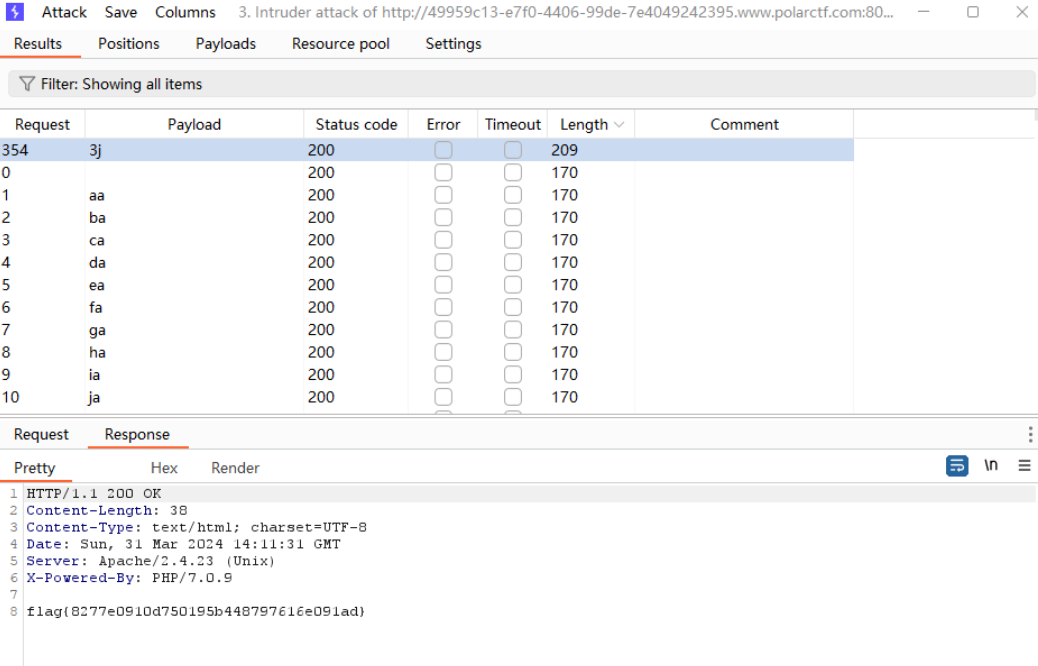This screenshot has width=1038, height=666.
Task: Toggle Timeout checkbox for payload 3j row
Action: tap(512, 150)
